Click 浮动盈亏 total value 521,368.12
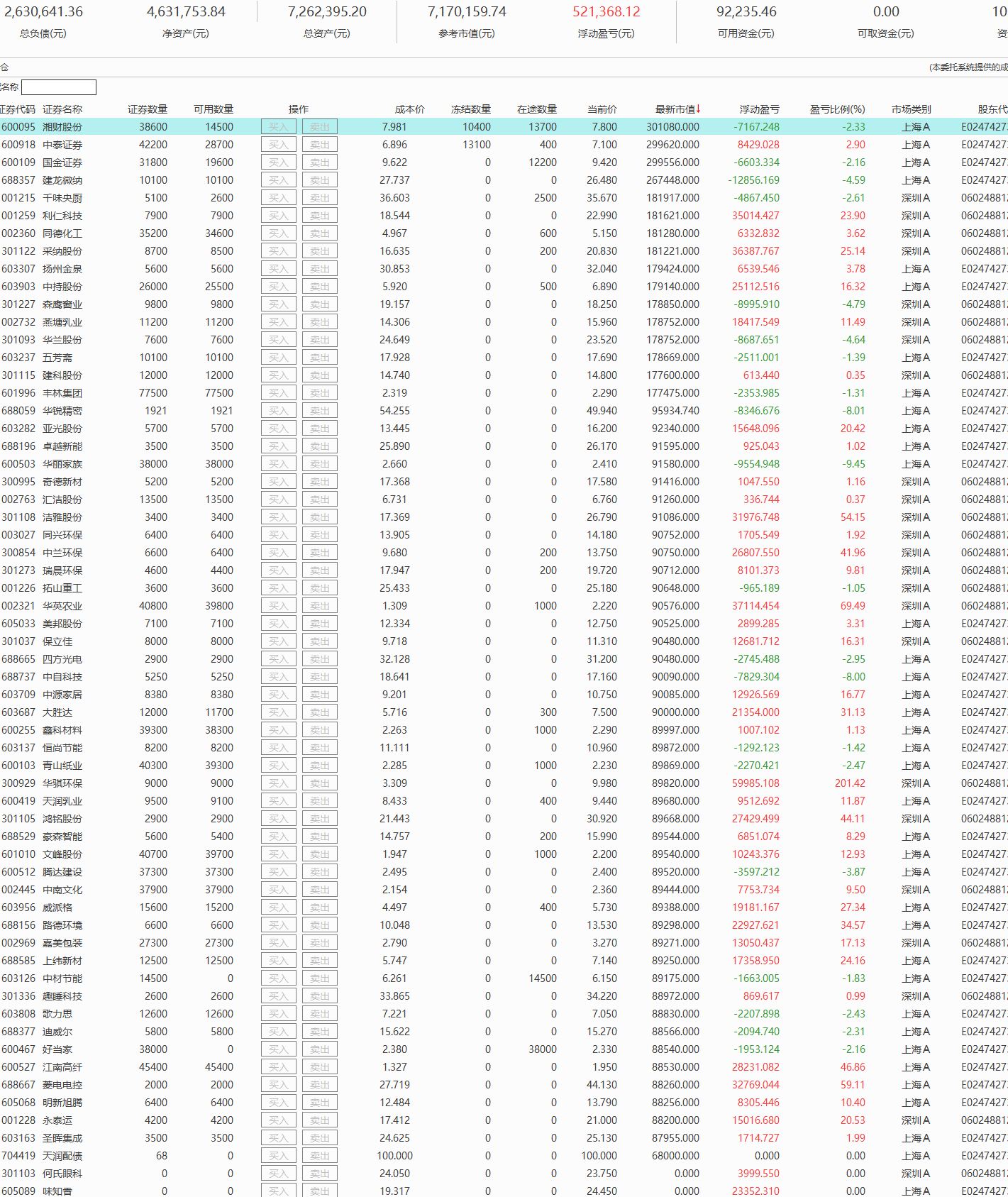The height and width of the screenshot is (1197, 1008). tap(607, 12)
